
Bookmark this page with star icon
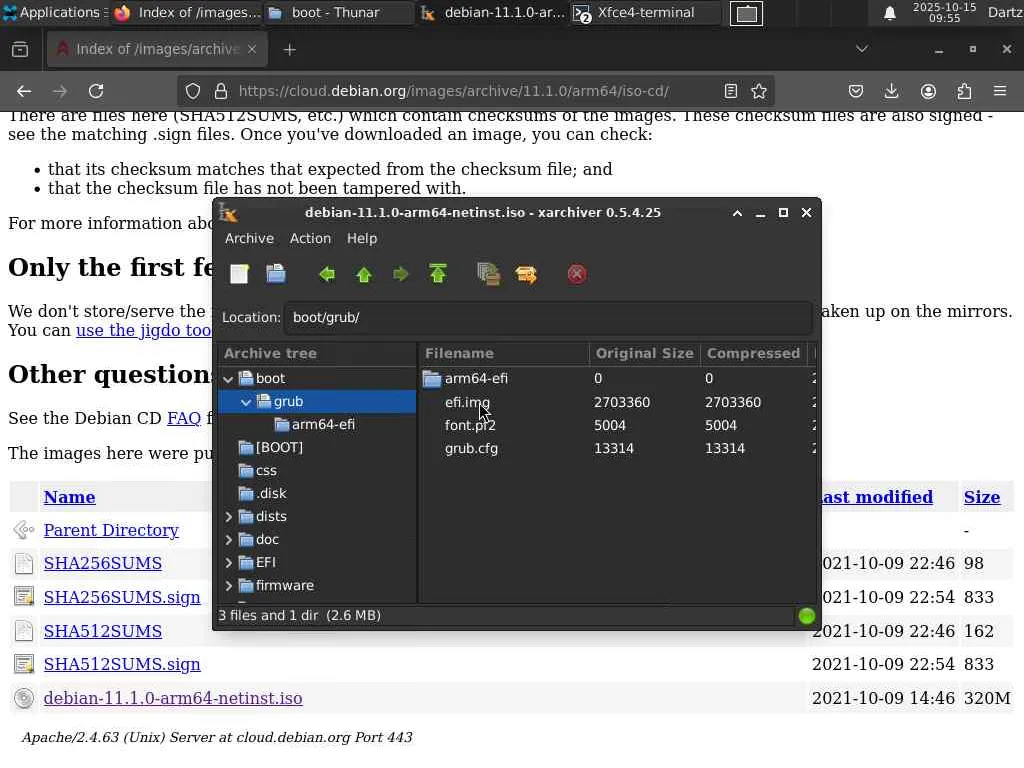click(759, 91)
